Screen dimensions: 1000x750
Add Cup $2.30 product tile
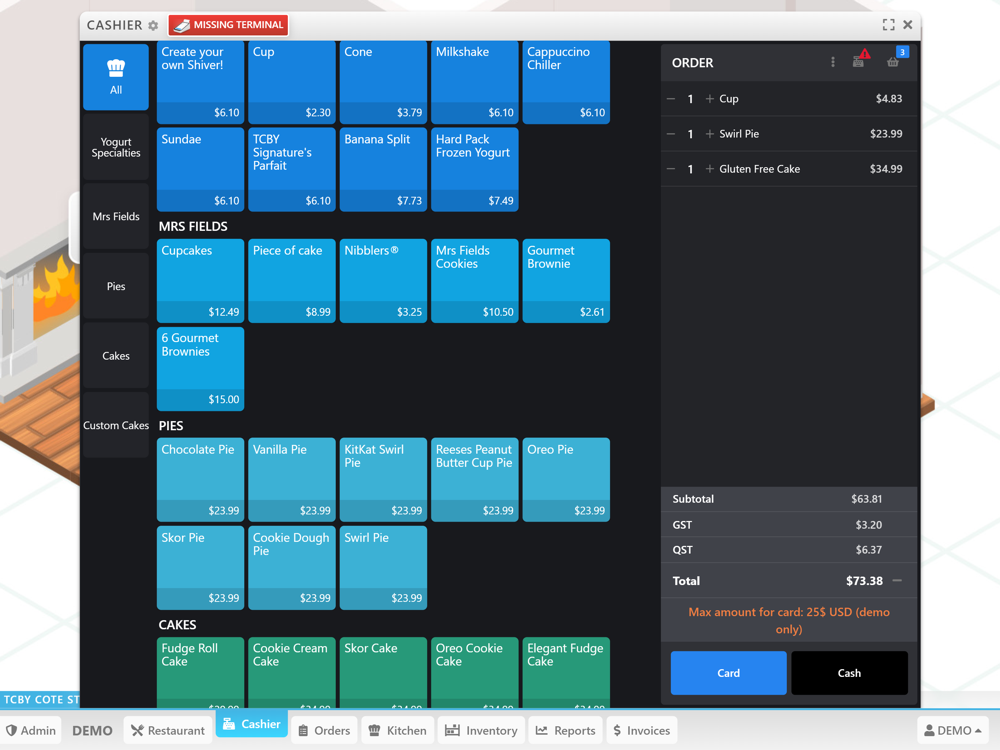click(x=291, y=82)
